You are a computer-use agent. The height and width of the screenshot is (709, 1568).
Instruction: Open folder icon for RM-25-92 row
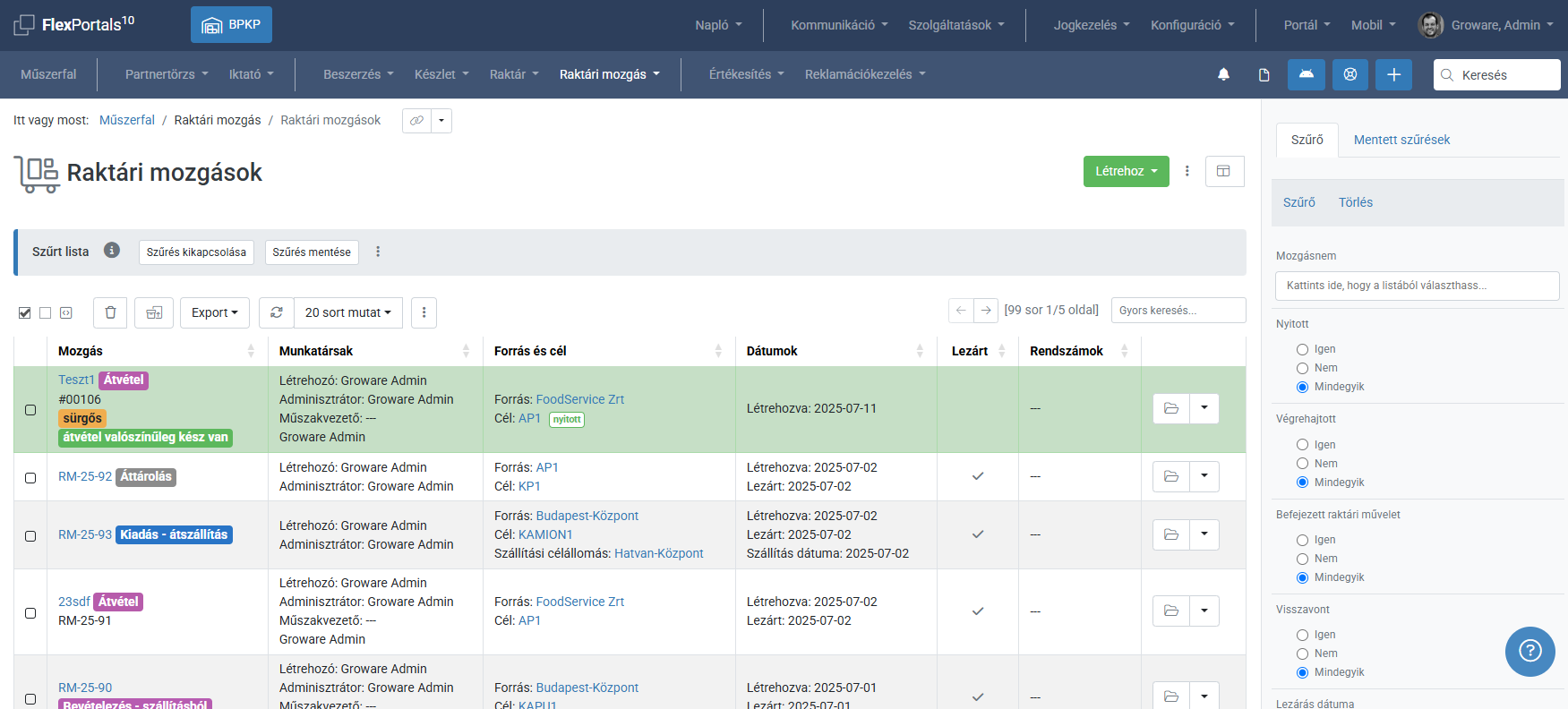(x=1171, y=476)
